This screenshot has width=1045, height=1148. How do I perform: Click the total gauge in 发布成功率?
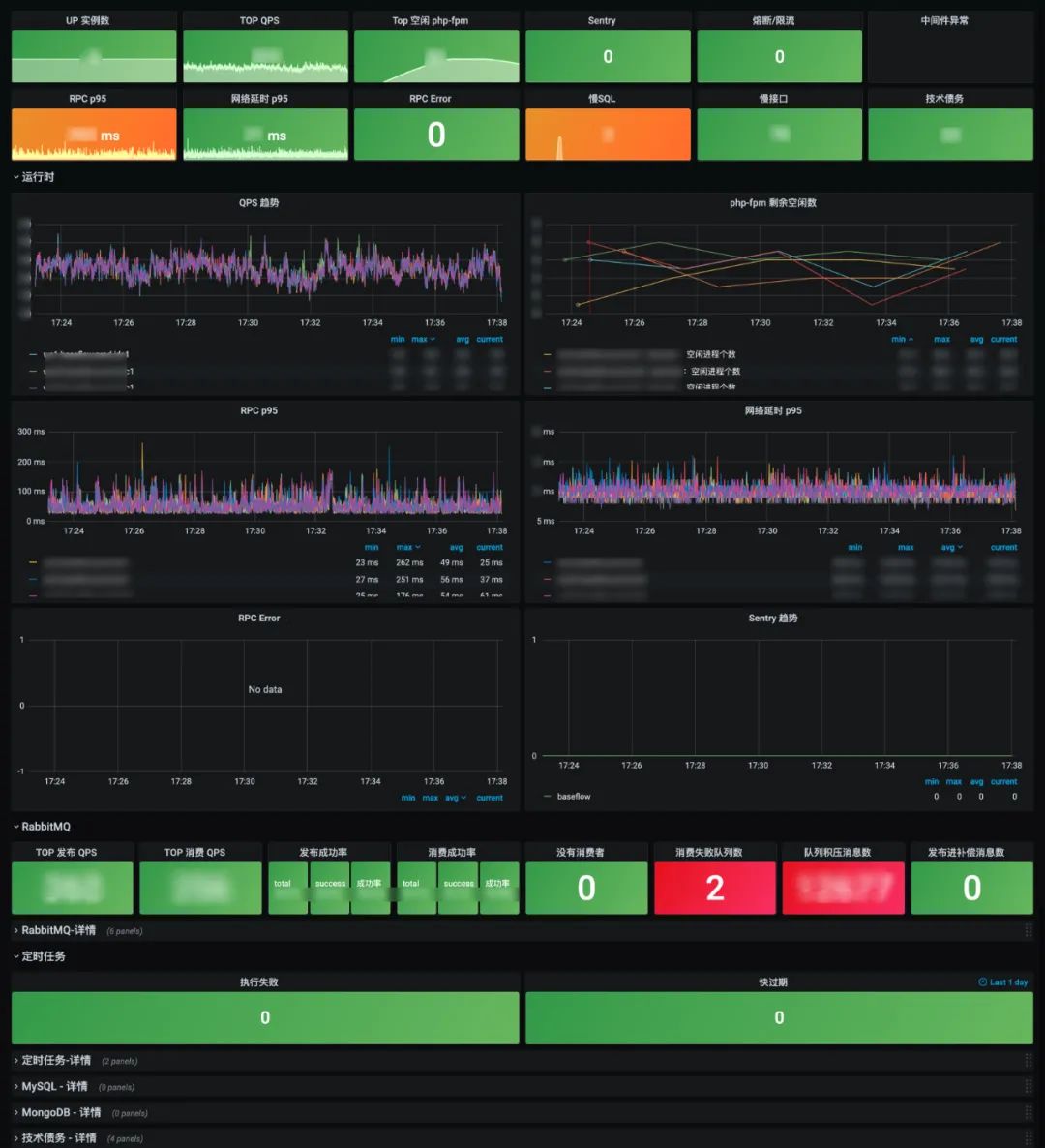click(x=288, y=888)
